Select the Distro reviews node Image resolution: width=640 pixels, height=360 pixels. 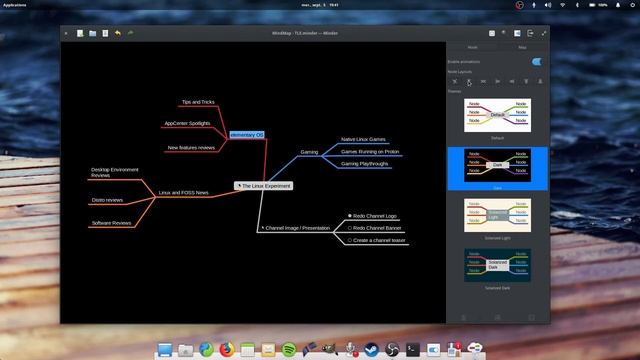[x=107, y=200]
